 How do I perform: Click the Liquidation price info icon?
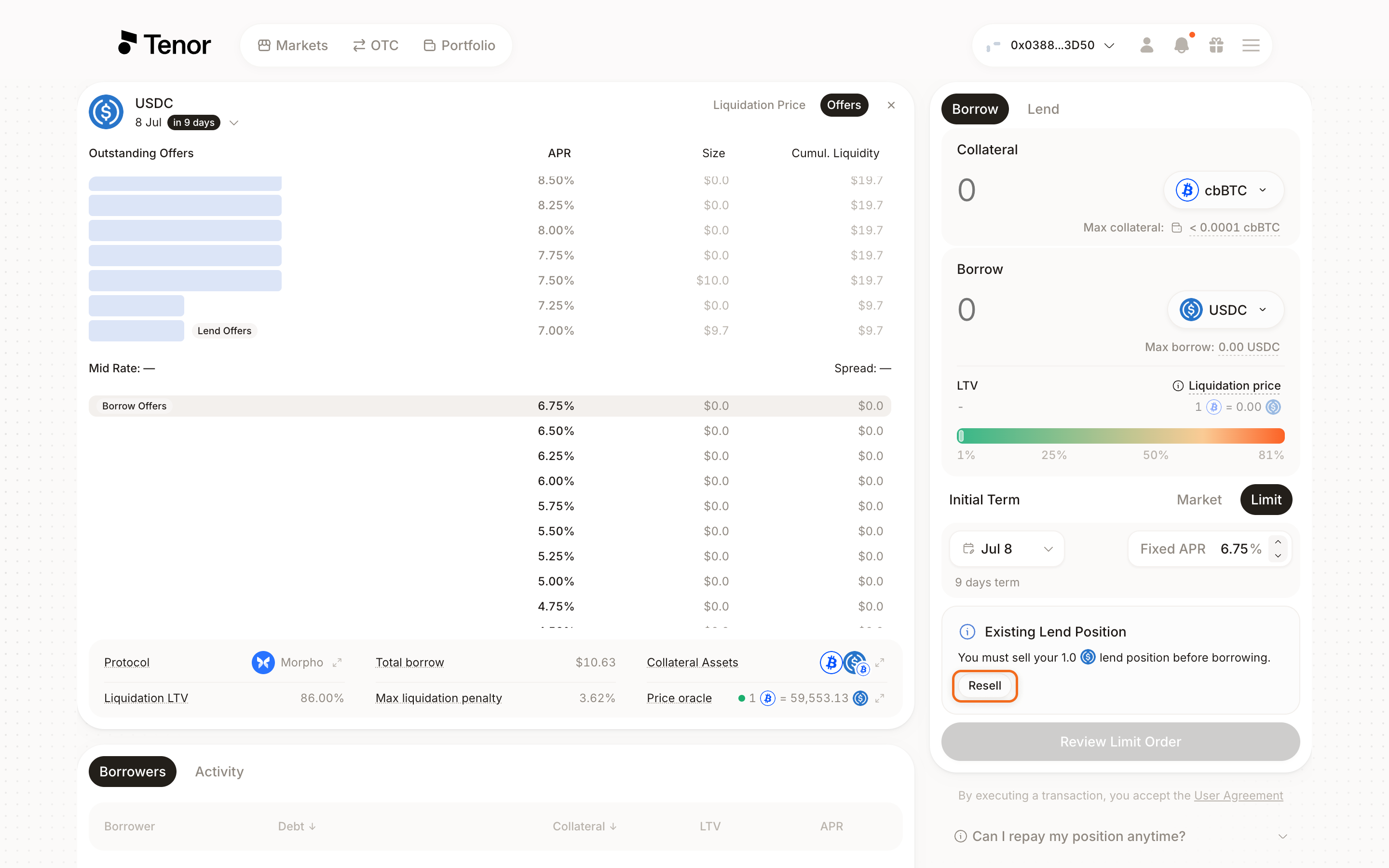1178,386
